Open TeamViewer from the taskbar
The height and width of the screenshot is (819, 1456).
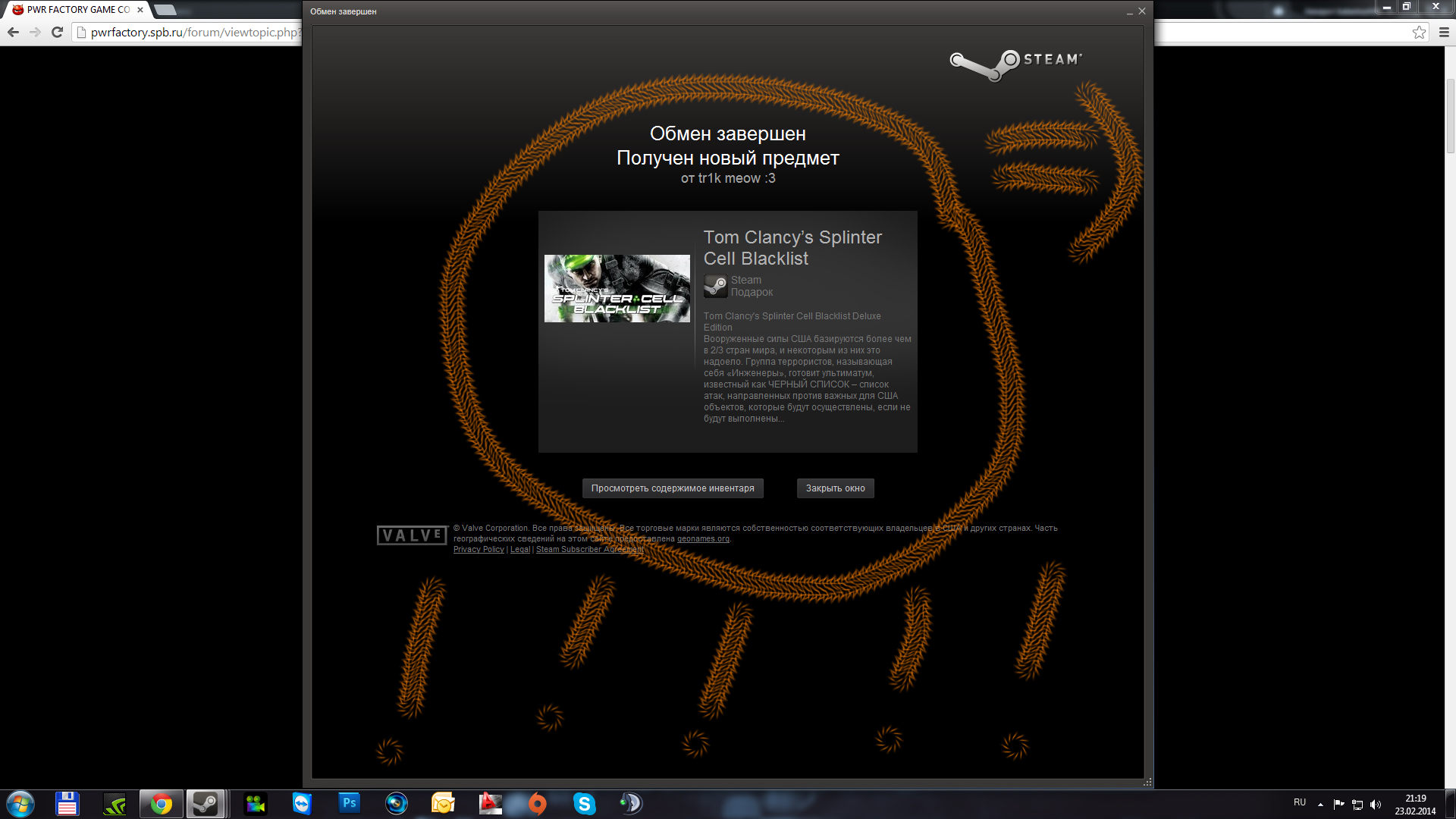(x=302, y=803)
